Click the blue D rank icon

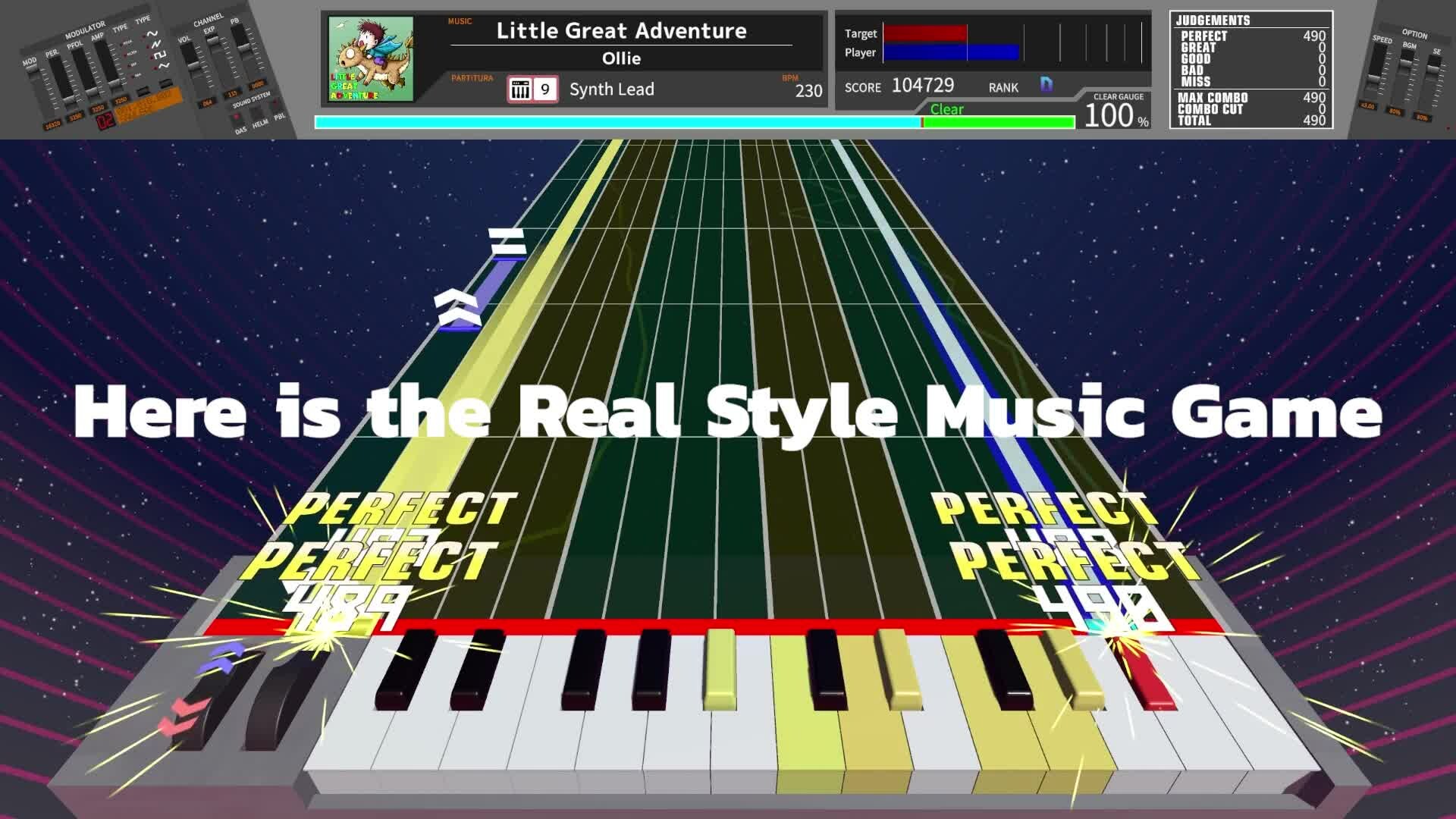[1046, 84]
